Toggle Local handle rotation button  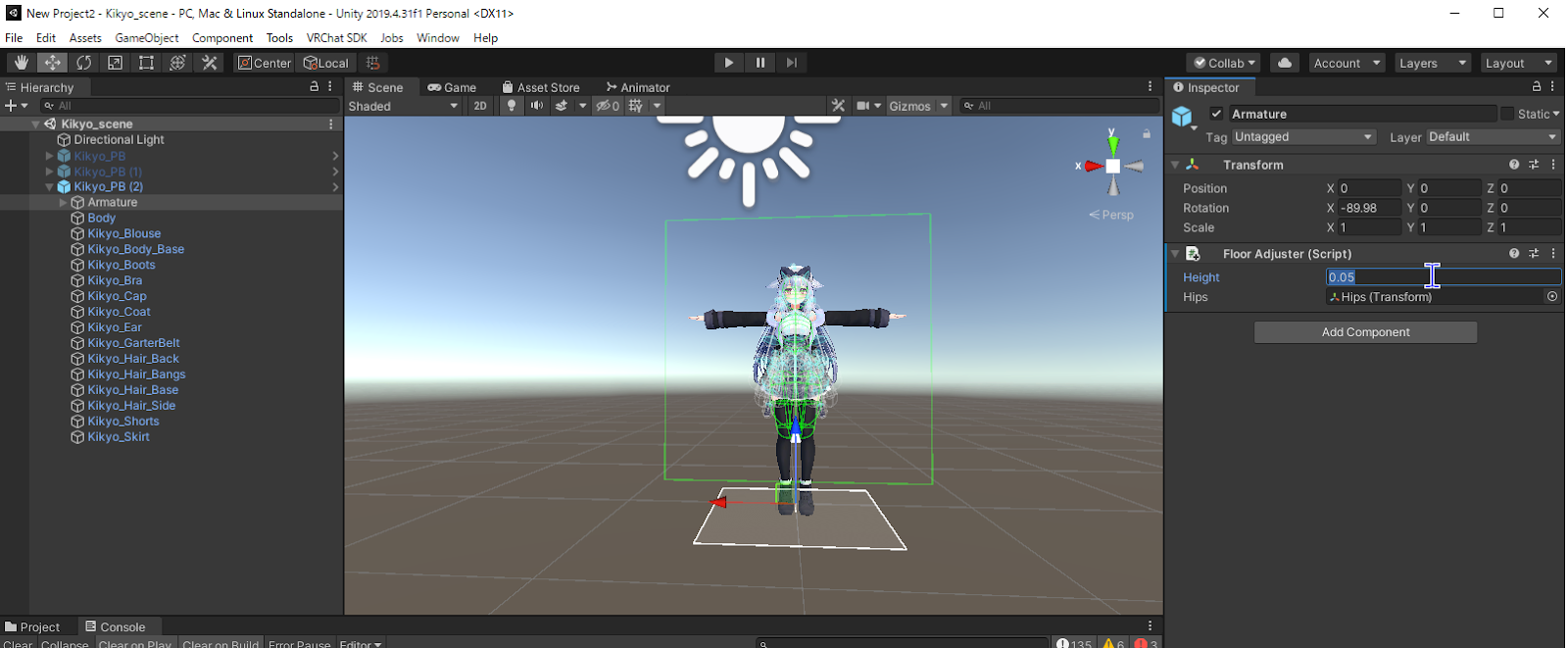tap(326, 63)
